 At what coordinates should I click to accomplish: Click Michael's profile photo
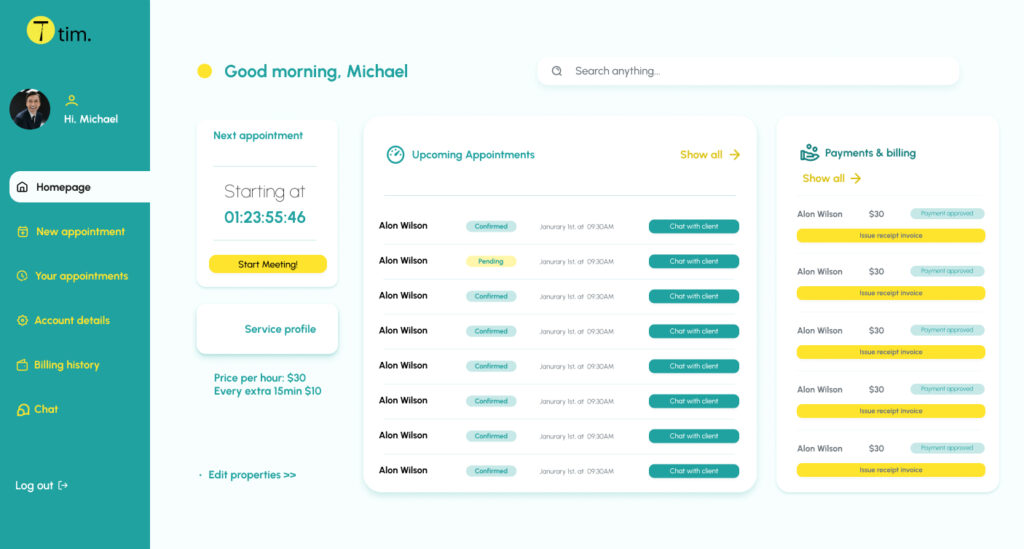pyautogui.click(x=30, y=109)
